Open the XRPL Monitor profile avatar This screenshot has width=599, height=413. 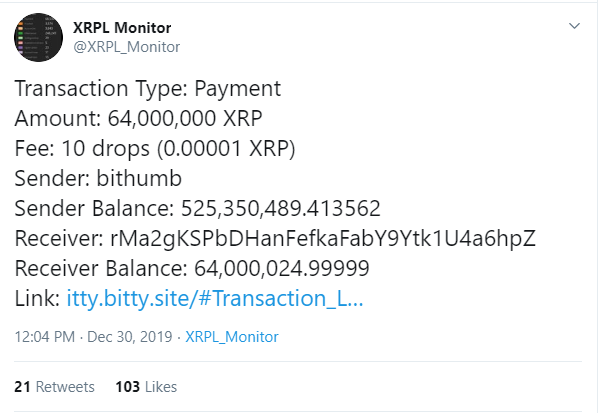tap(38, 37)
